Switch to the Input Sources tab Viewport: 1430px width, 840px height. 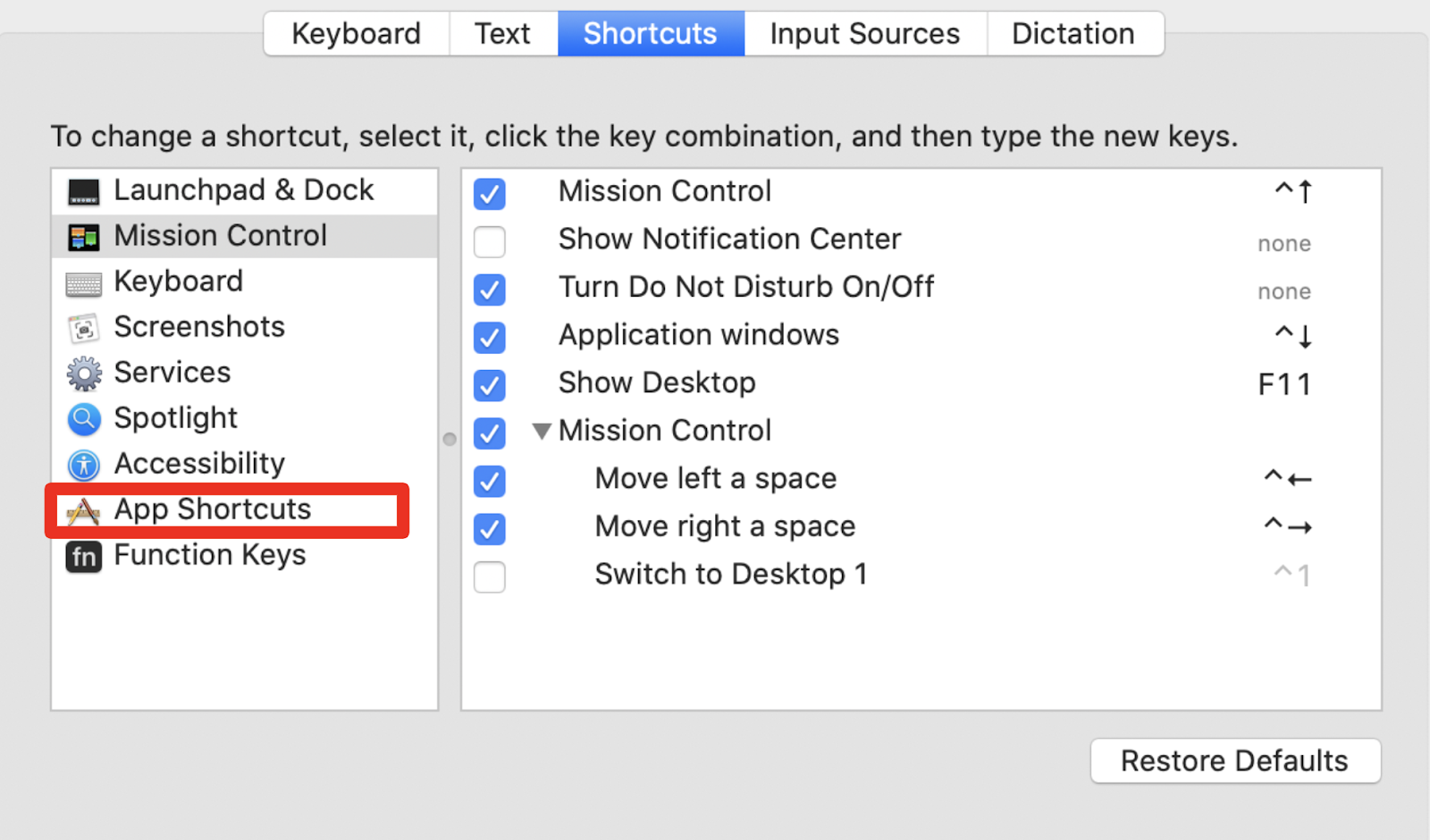864,34
